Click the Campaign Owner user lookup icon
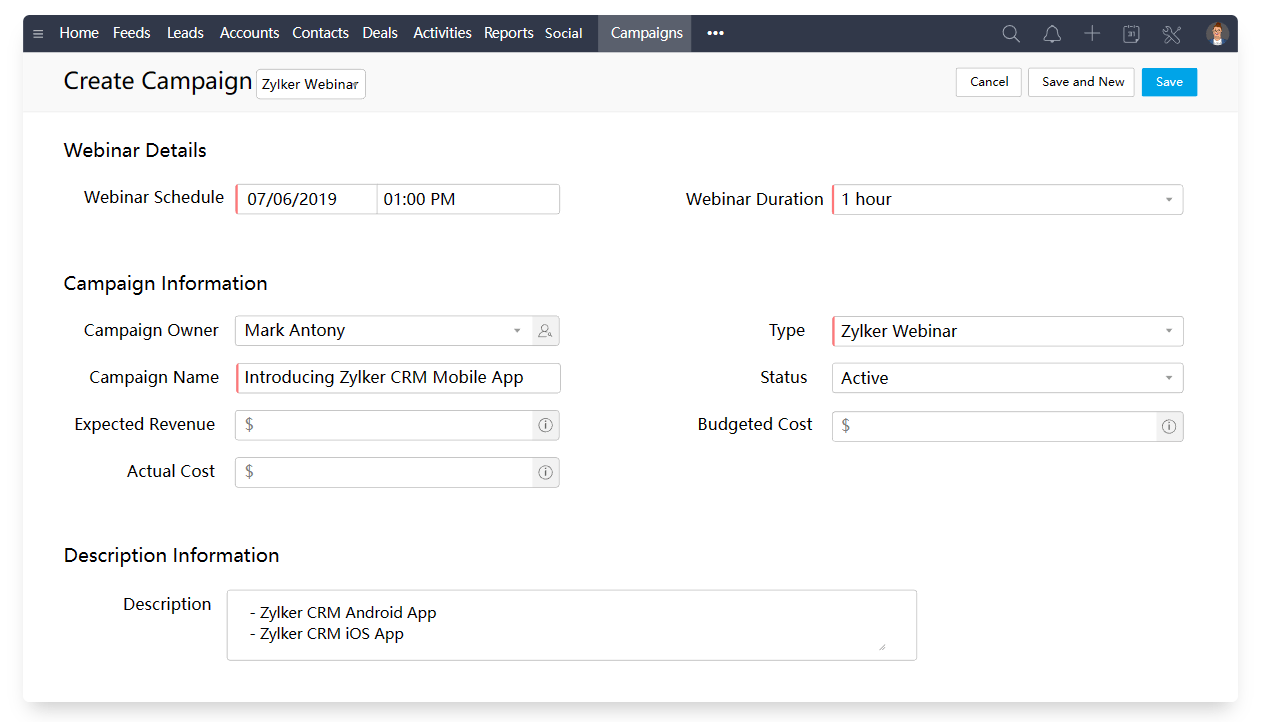The image size is (1263, 722). click(x=545, y=331)
